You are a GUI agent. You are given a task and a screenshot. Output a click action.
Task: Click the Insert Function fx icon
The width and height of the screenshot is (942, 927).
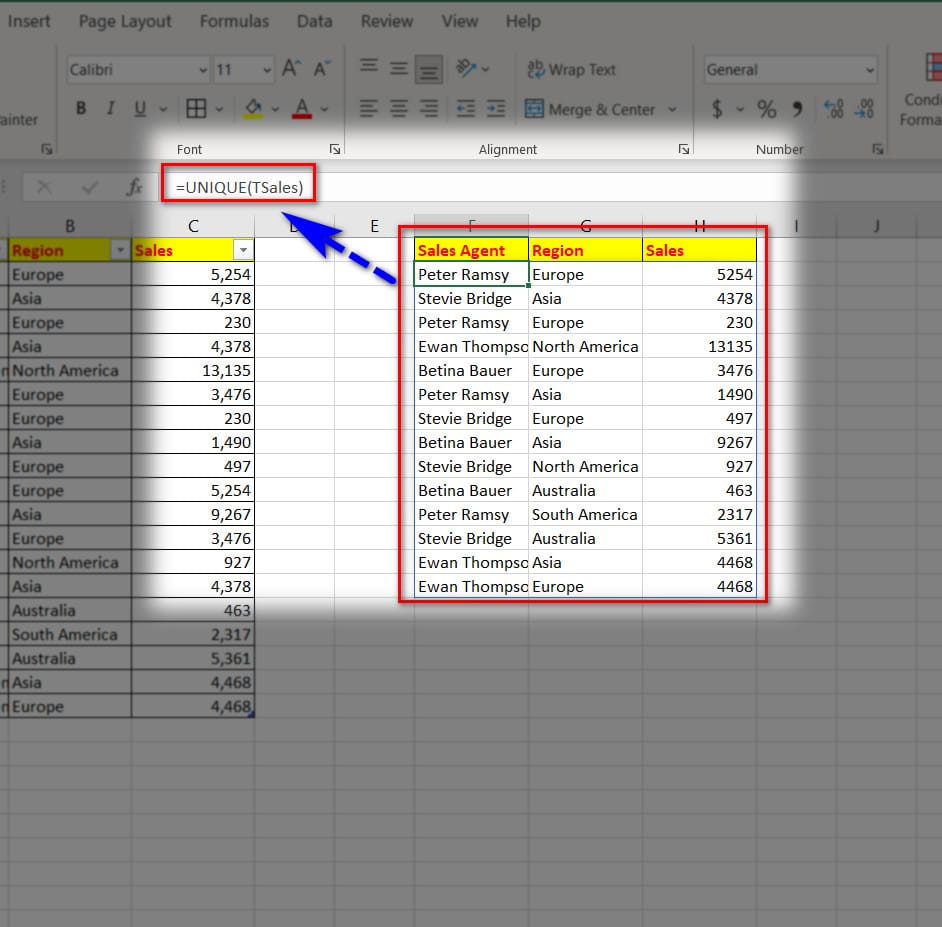coord(134,187)
